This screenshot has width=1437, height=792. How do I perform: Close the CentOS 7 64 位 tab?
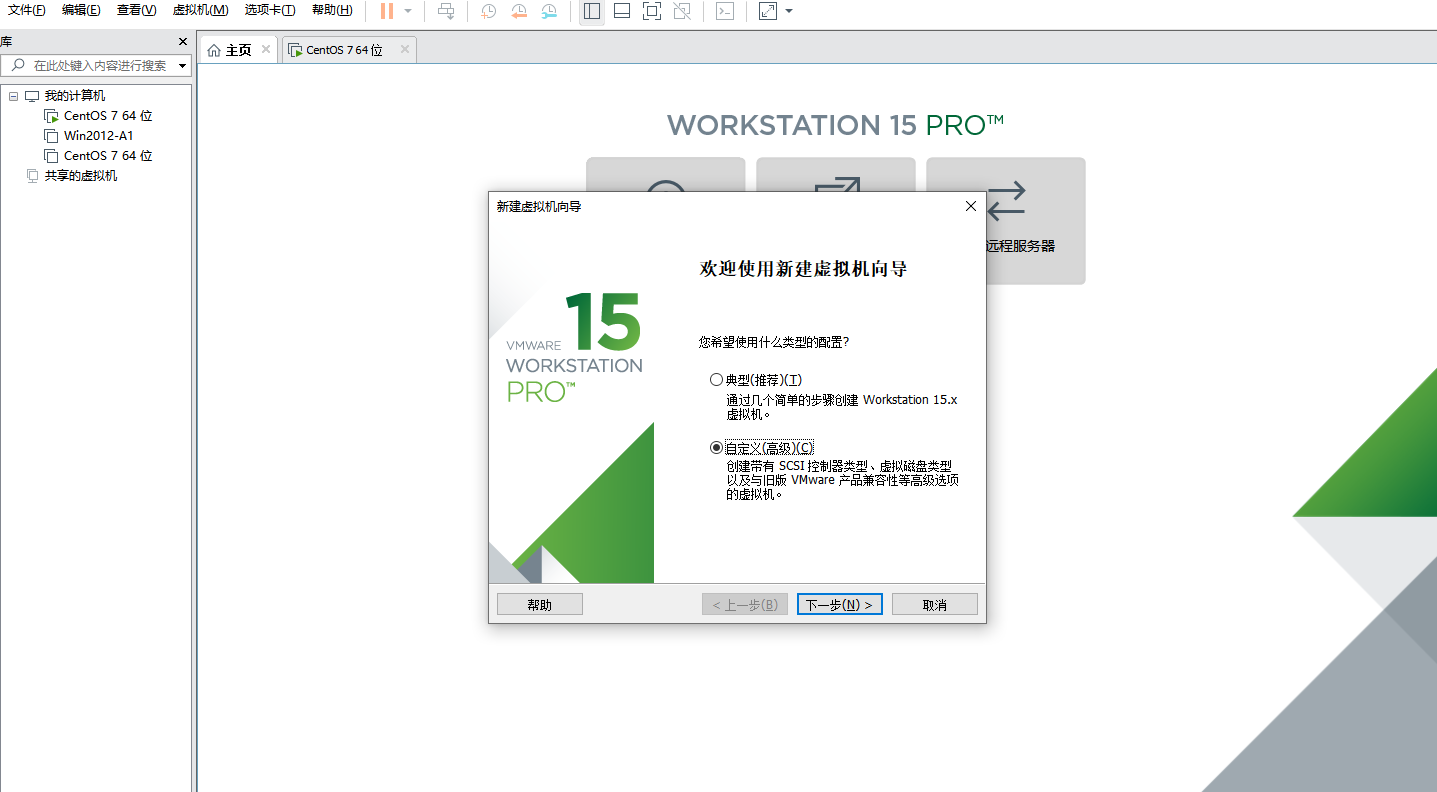coord(405,49)
